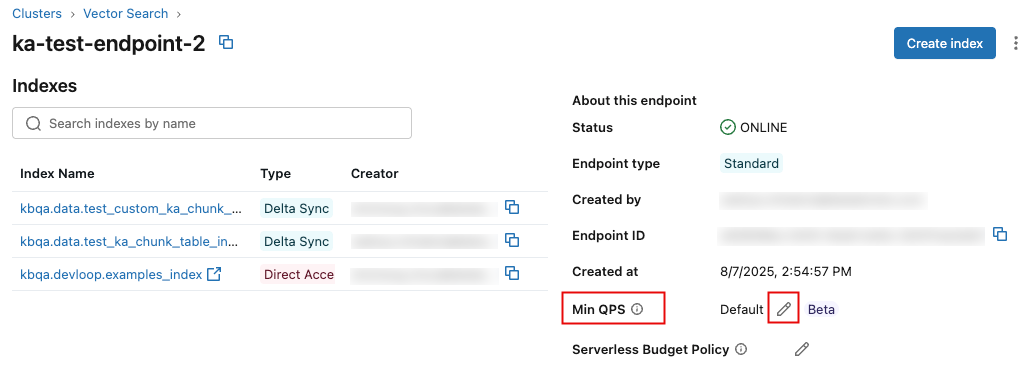This screenshot has height=373, width=1030.
Task: Click the Default Min QPS value
Action: click(x=742, y=309)
